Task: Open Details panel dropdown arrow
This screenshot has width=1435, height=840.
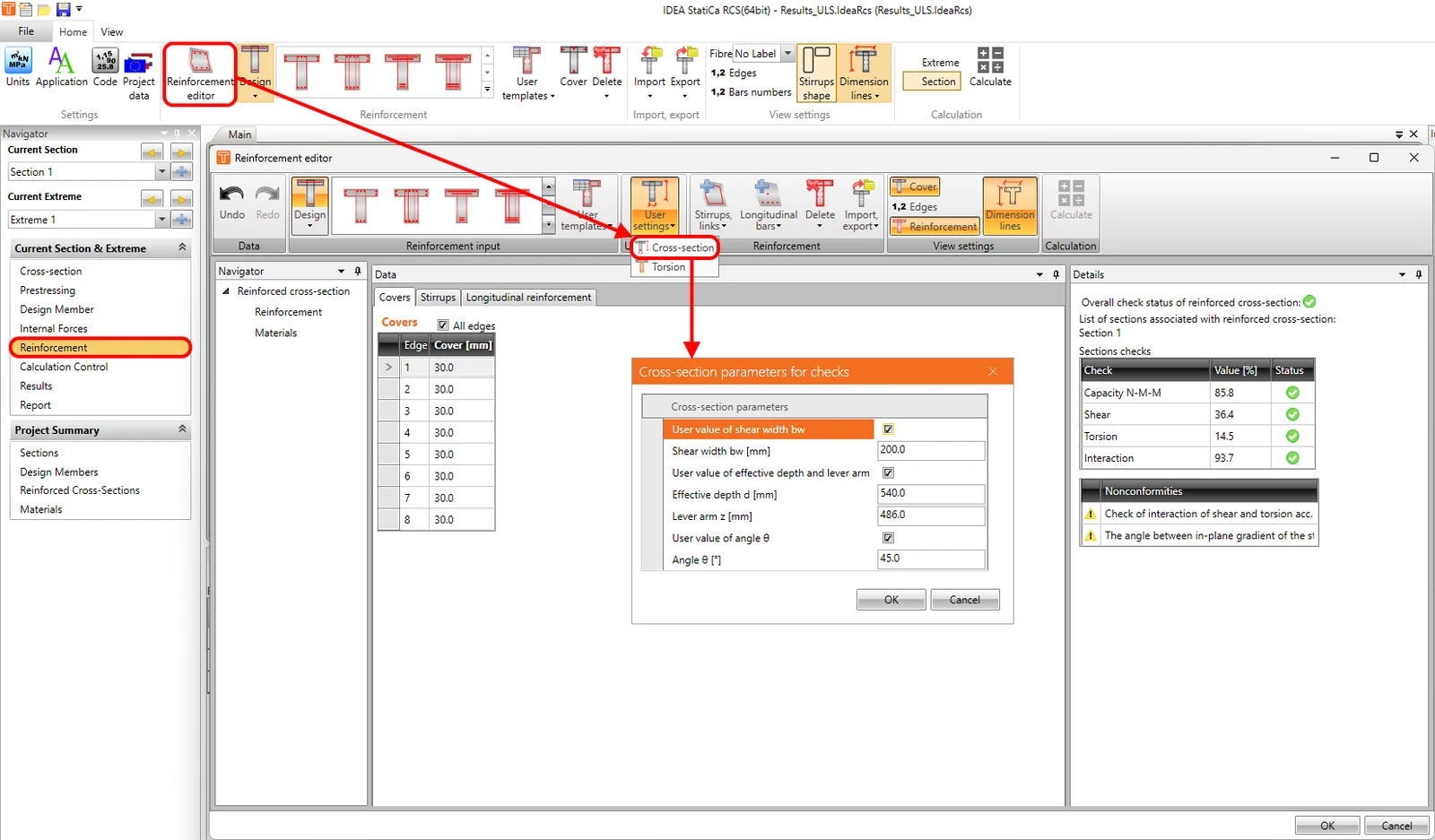Action: tap(1402, 274)
